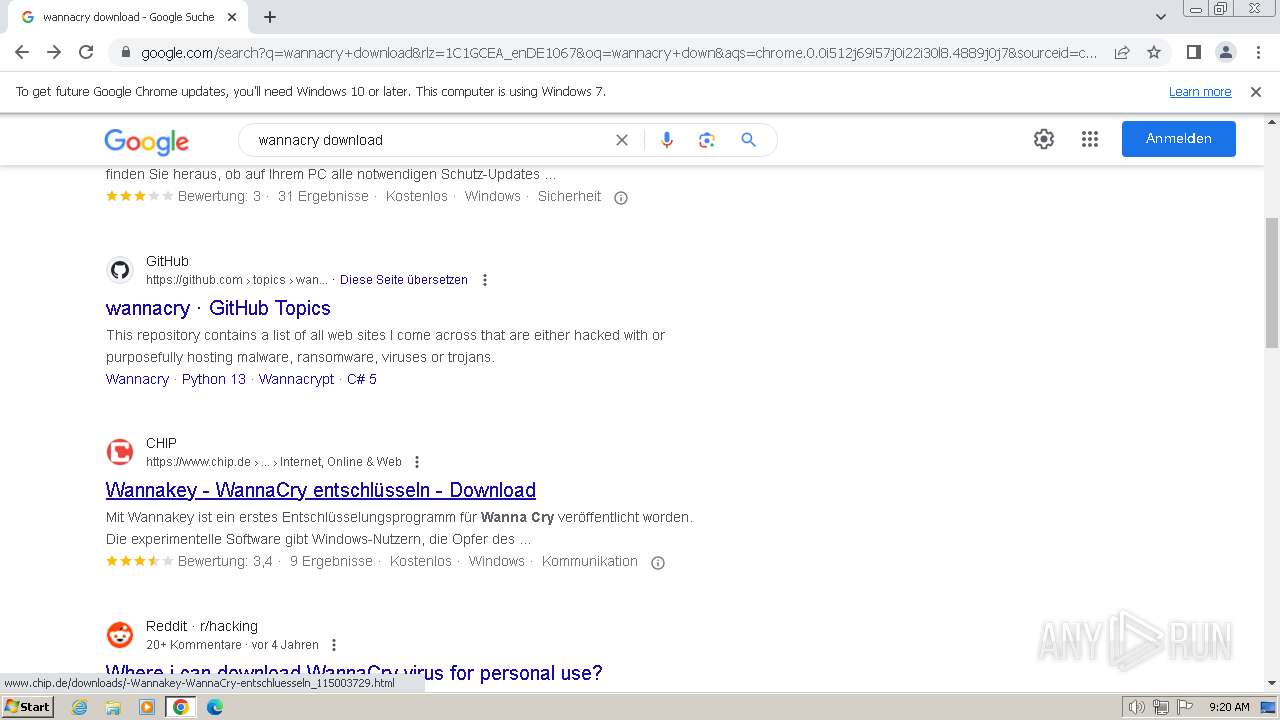Open the C# 5 sitelink
1280x720 pixels.
tap(362, 379)
